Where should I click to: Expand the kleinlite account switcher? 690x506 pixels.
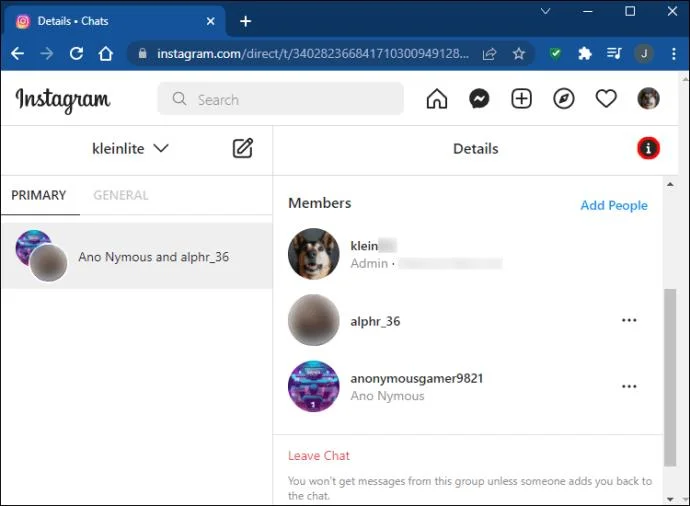(130, 148)
